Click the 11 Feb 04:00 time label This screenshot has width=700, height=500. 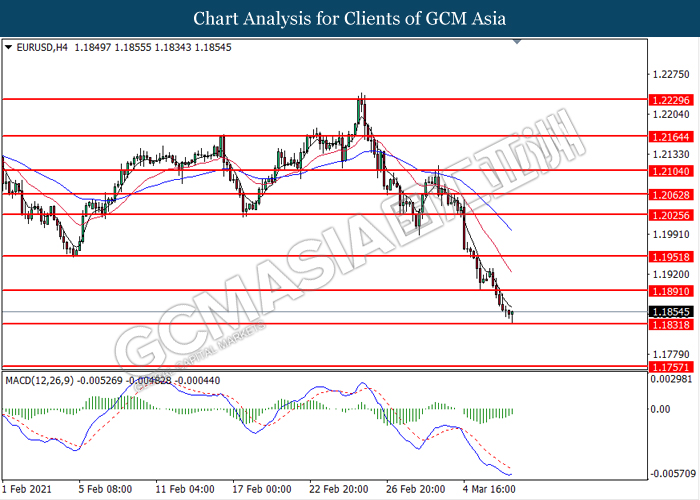tap(185, 489)
